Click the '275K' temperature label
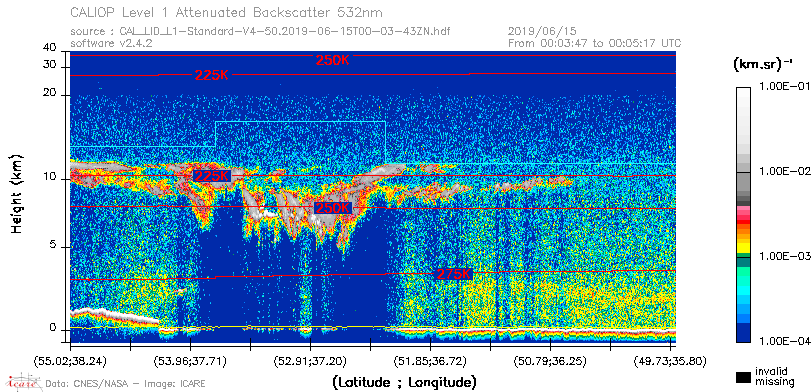The height and width of the screenshot is (392, 811). [455, 274]
